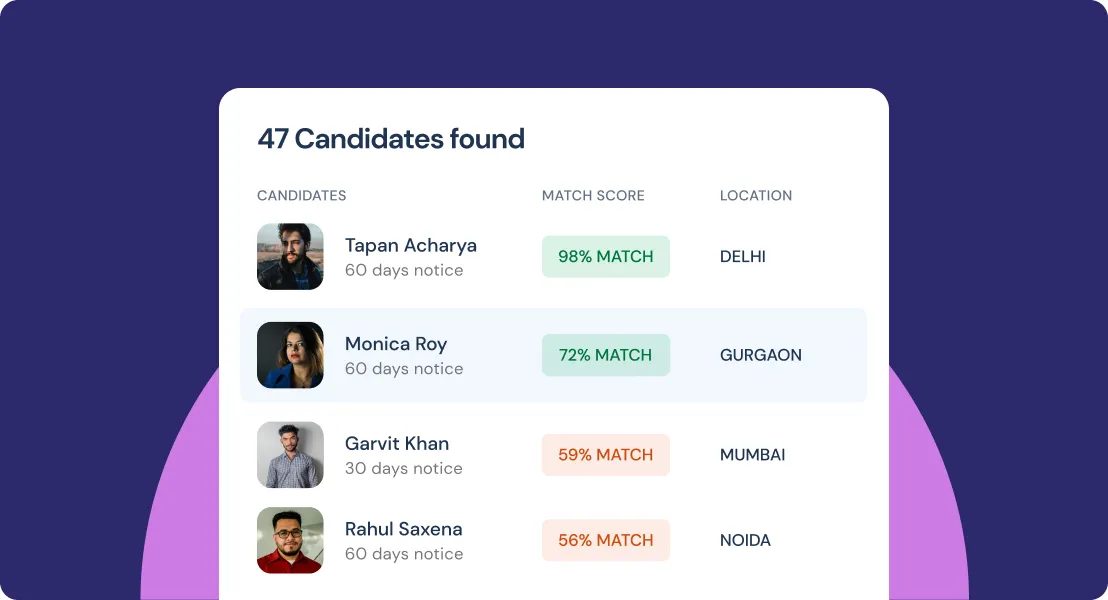Image resolution: width=1108 pixels, height=600 pixels.
Task: Open the 56% MATCH score badge
Action: click(605, 540)
